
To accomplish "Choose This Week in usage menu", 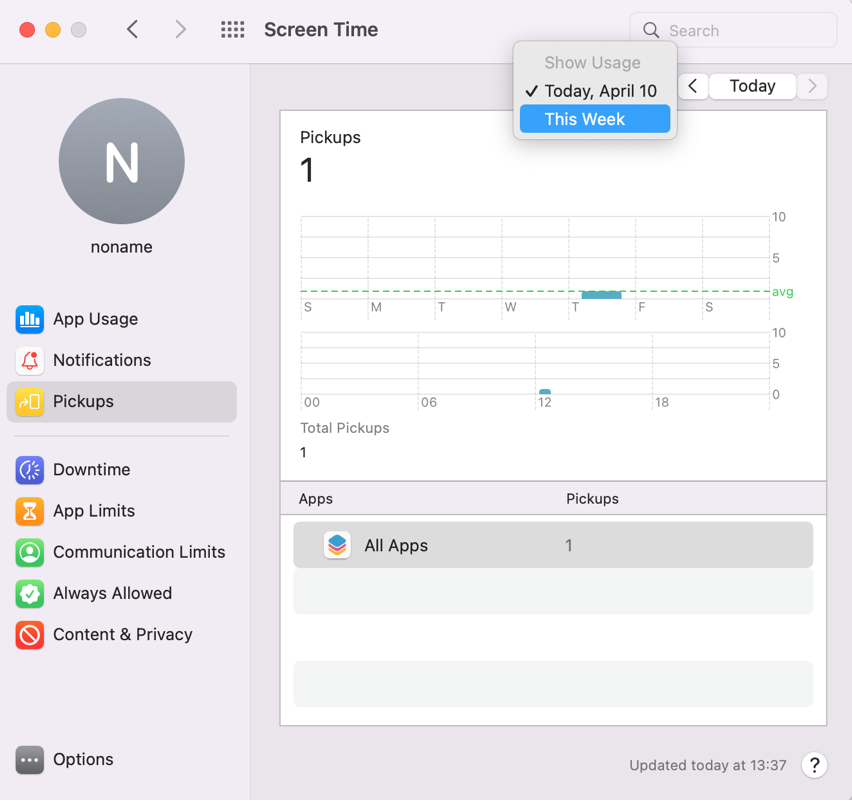I will tap(594, 119).
